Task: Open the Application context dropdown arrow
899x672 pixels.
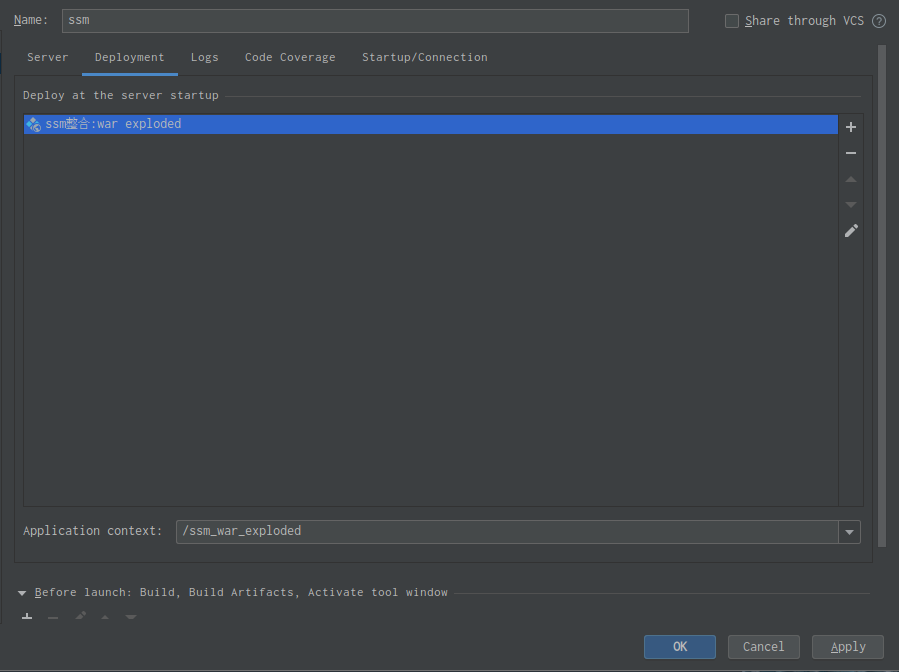Action: coord(849,532)
